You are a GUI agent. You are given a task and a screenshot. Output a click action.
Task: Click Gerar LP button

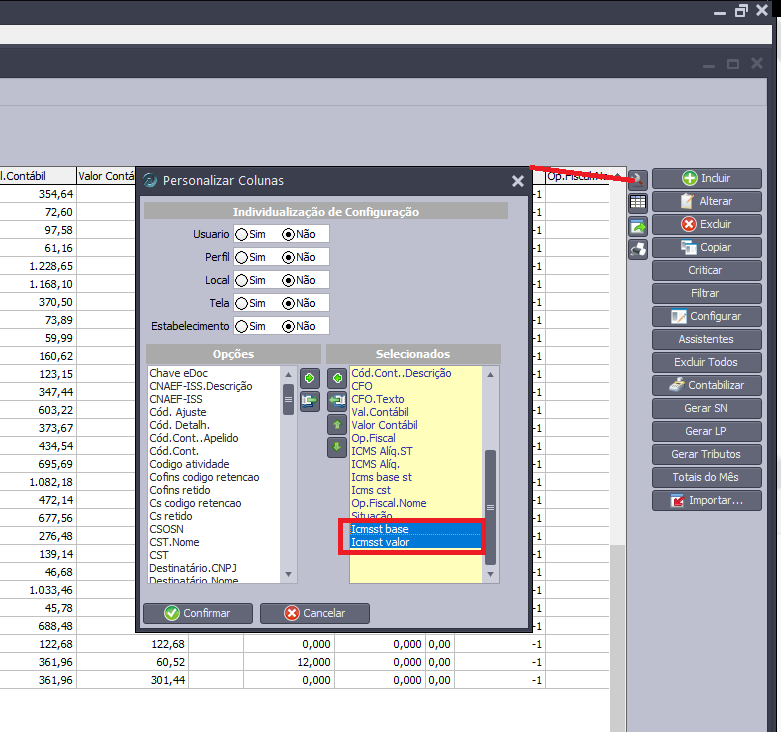coord(706,431)
